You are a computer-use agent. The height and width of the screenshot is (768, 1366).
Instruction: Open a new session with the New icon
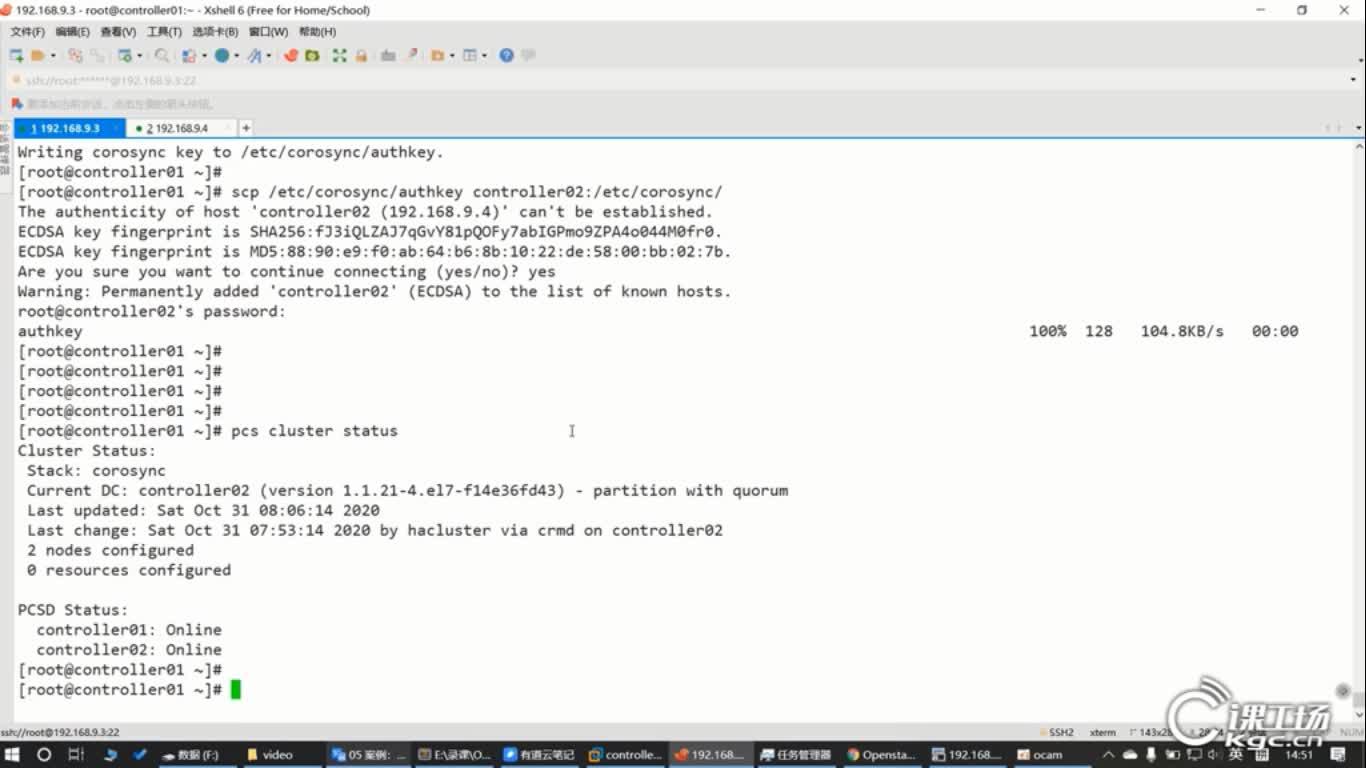pyautogui.click(x=17, y=56)
